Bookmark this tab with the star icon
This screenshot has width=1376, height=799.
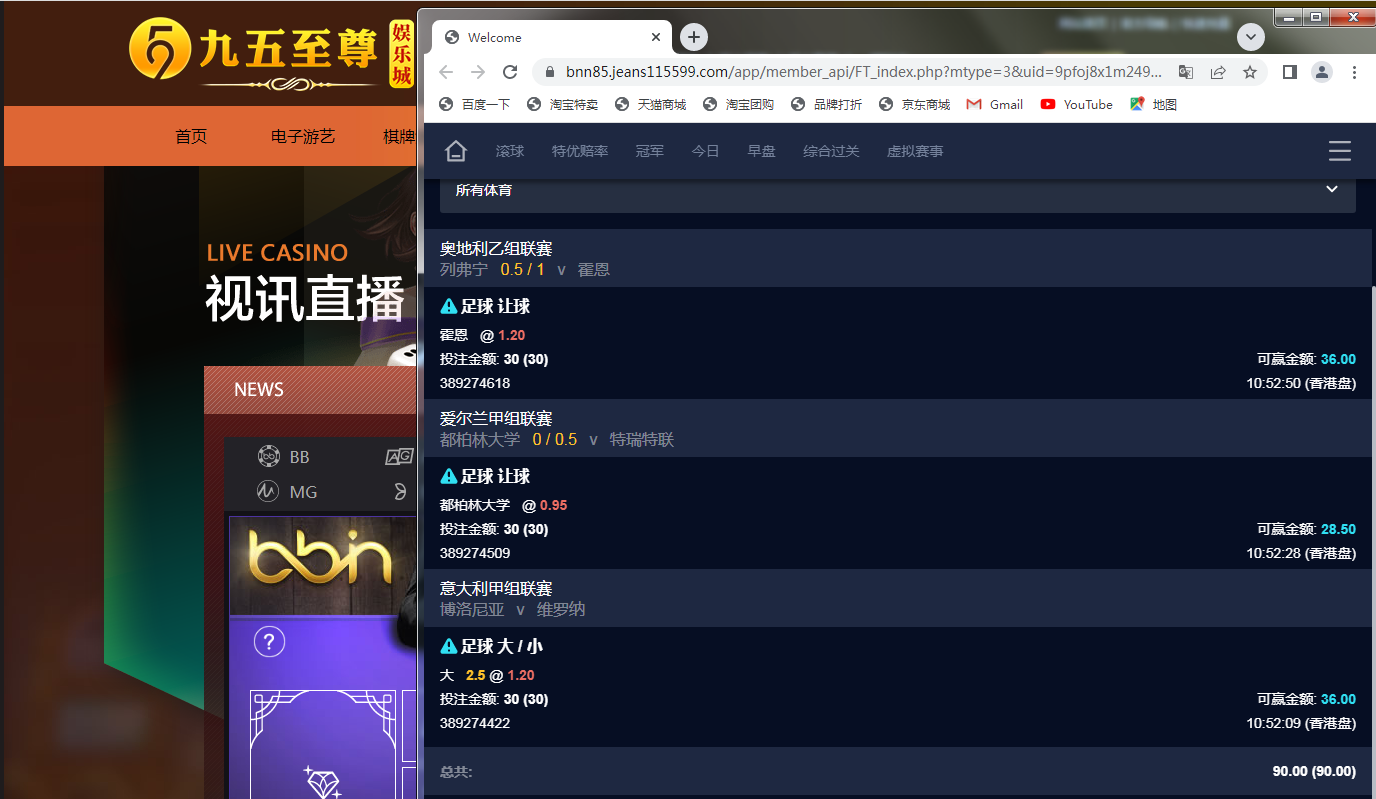(1249, 72)
